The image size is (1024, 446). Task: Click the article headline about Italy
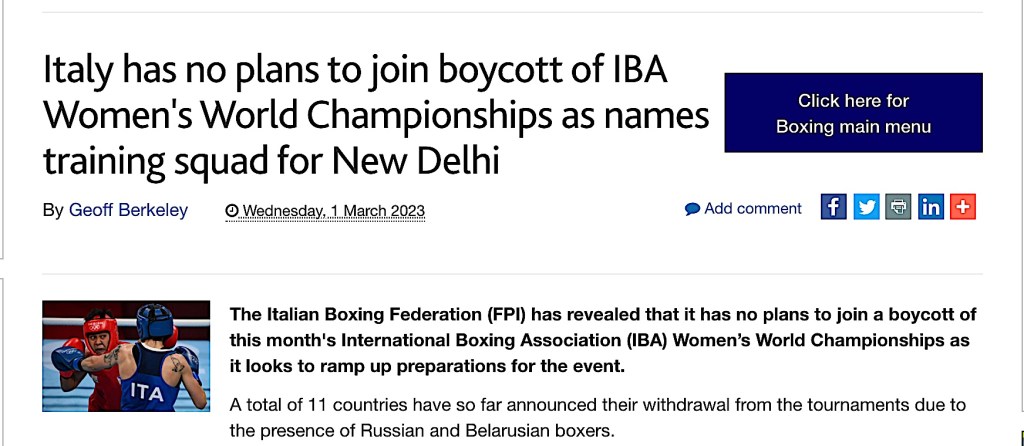click(375, 113)
